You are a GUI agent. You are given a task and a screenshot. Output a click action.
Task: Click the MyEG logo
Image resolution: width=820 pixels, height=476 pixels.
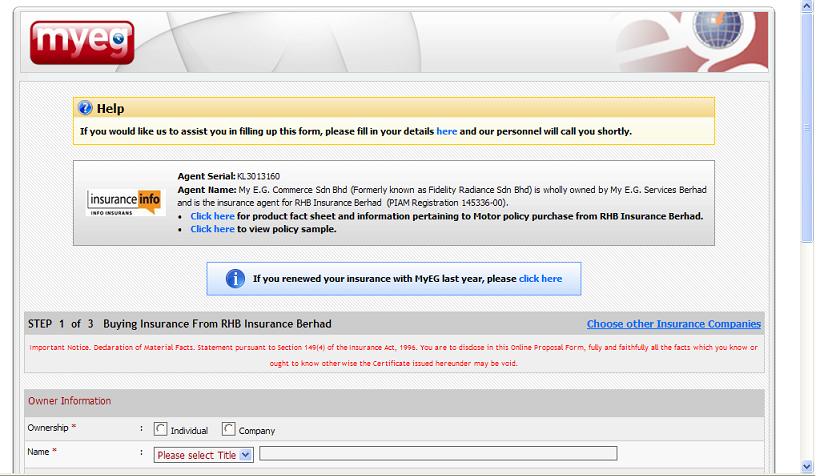82,42
